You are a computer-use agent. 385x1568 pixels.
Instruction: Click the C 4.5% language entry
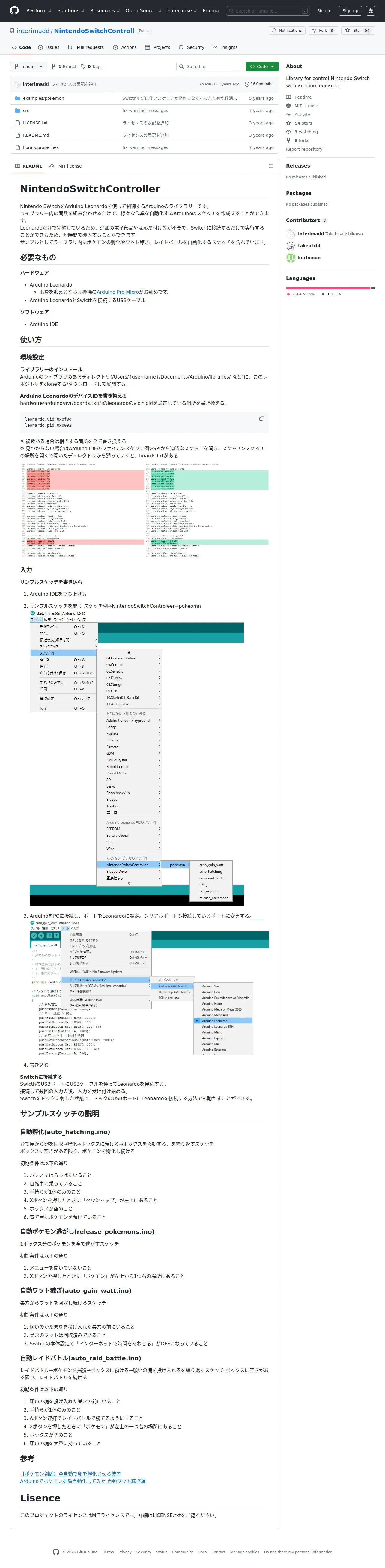click(331, 294)
